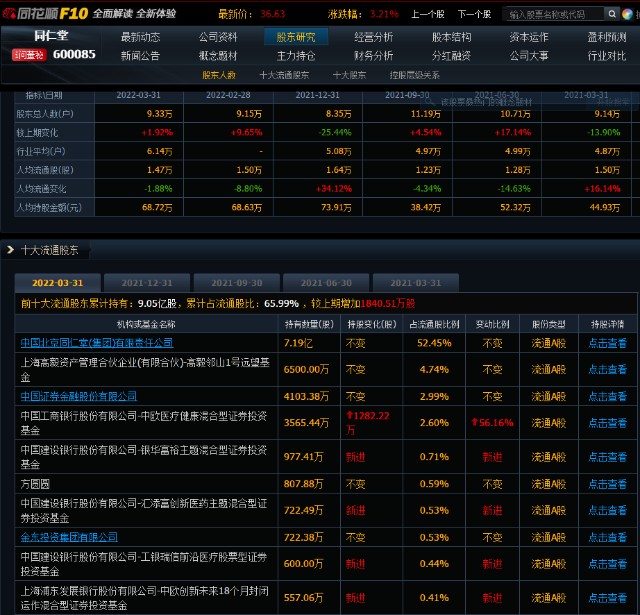The width and height of the screenshot is (640, 615).
Task: Open the 最新动态 menu
Action: (x=140, y=37)
